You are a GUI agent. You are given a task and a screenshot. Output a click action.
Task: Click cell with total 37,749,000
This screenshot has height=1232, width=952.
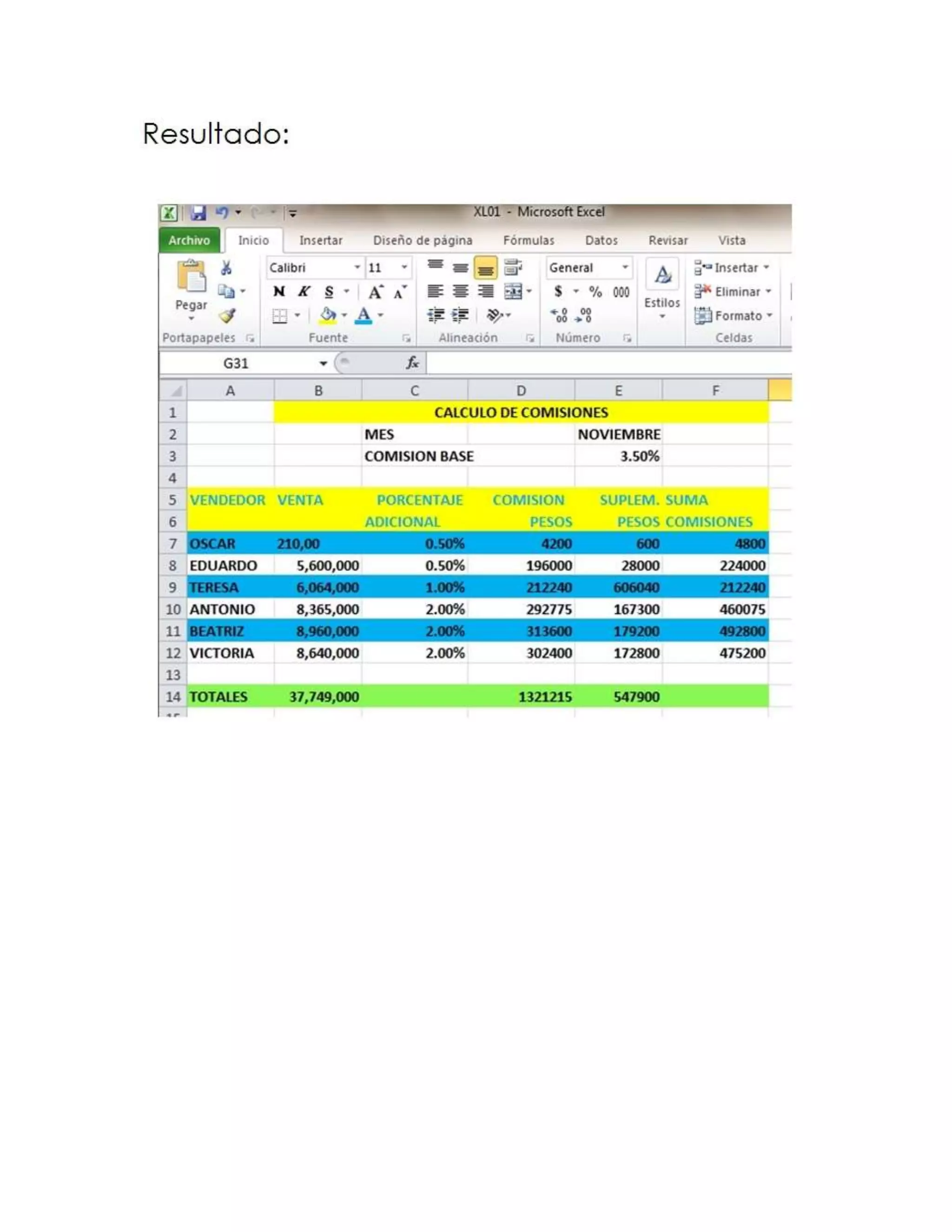pos(318,697)
